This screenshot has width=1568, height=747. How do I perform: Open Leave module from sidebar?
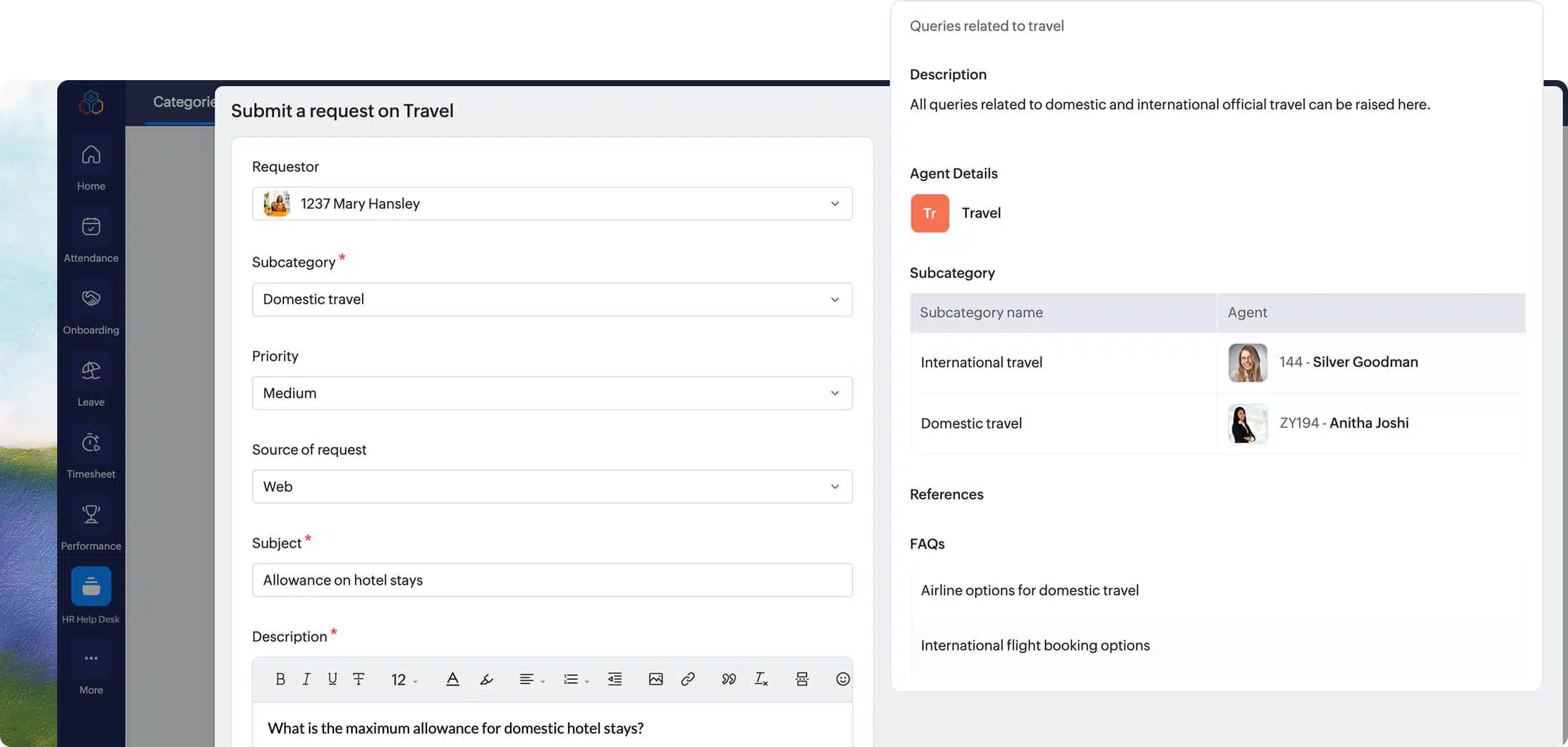point(91,371)
